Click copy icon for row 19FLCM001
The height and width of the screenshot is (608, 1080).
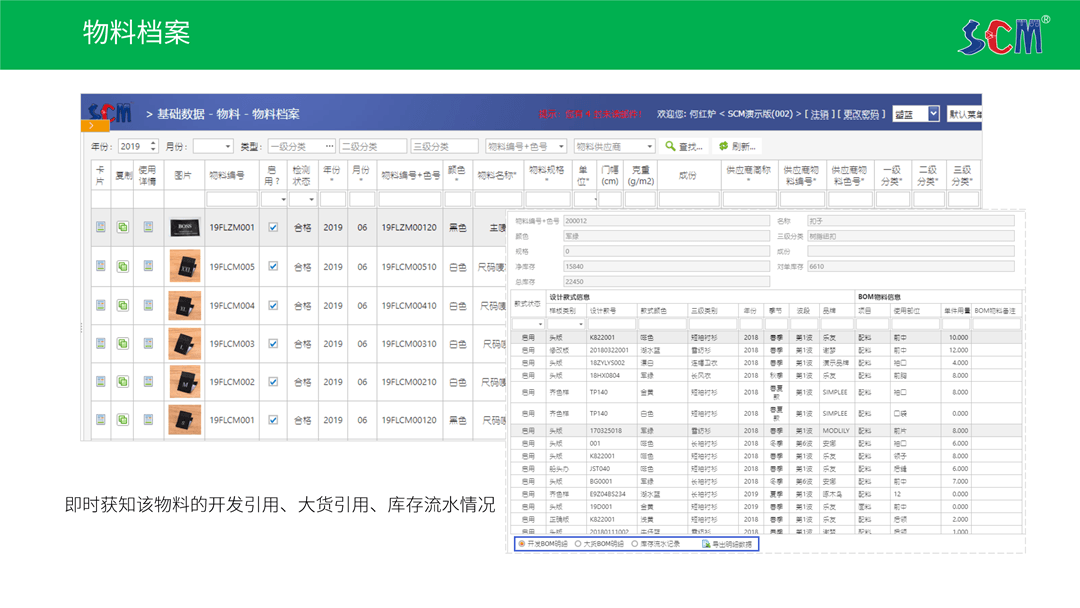[123, 419]
